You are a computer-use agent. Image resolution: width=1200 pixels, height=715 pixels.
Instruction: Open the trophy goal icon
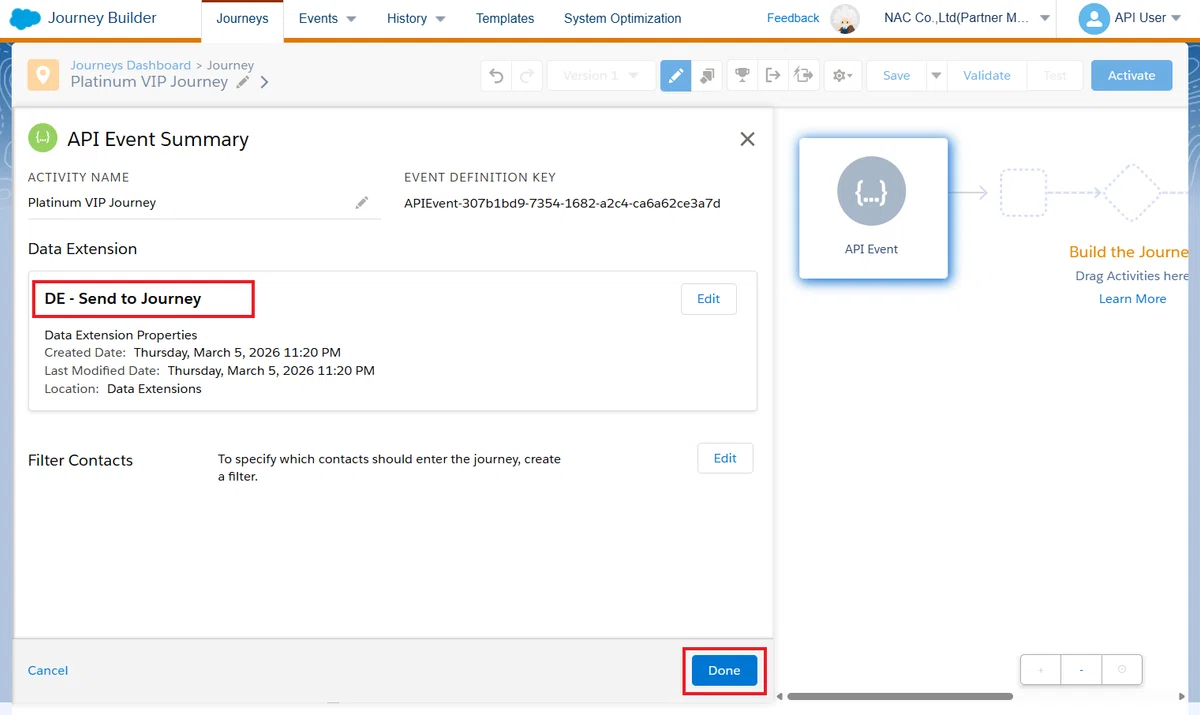click(x=742, y=76)
